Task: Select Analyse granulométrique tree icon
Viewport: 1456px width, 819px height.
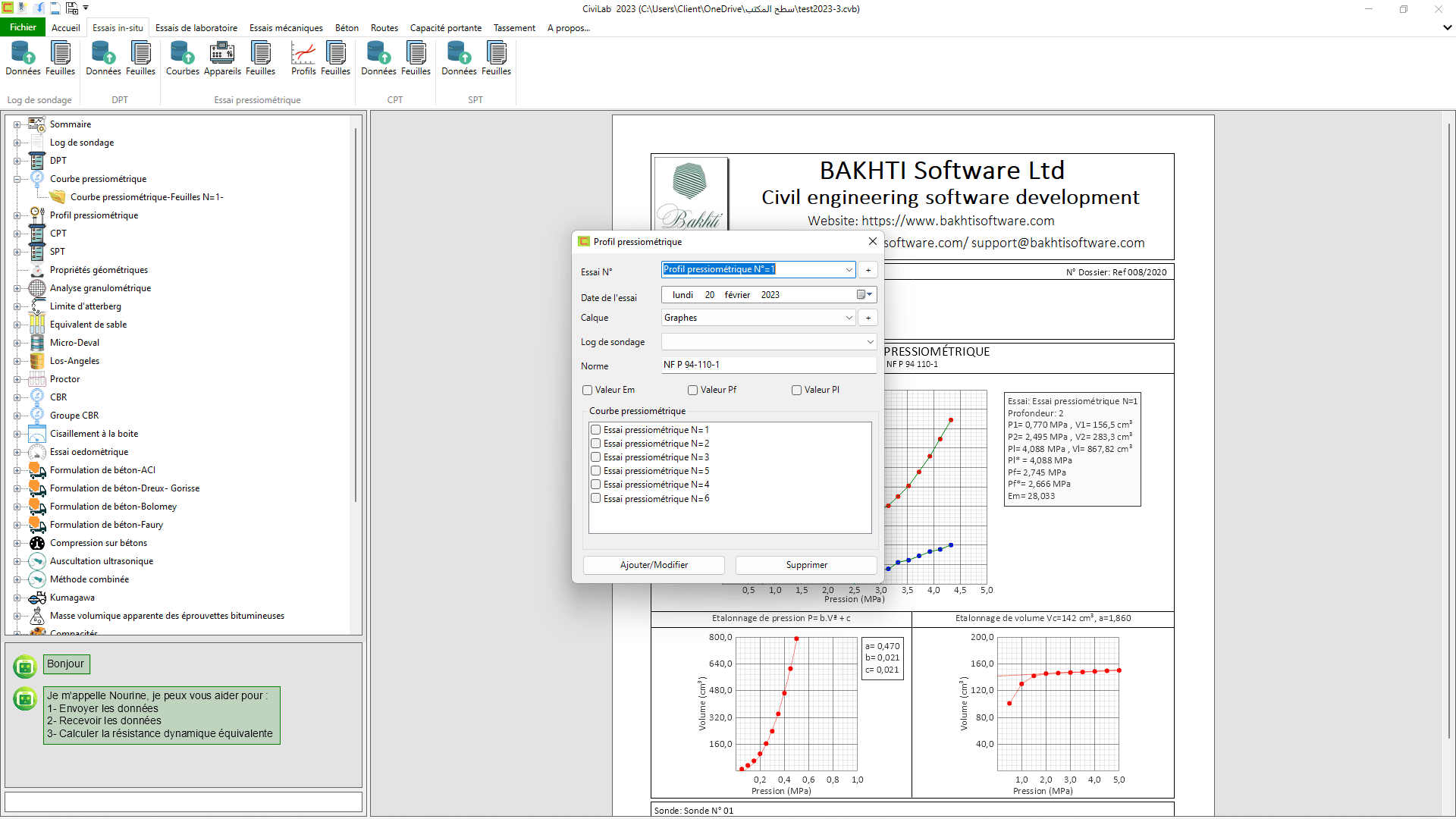Action: 37,288
